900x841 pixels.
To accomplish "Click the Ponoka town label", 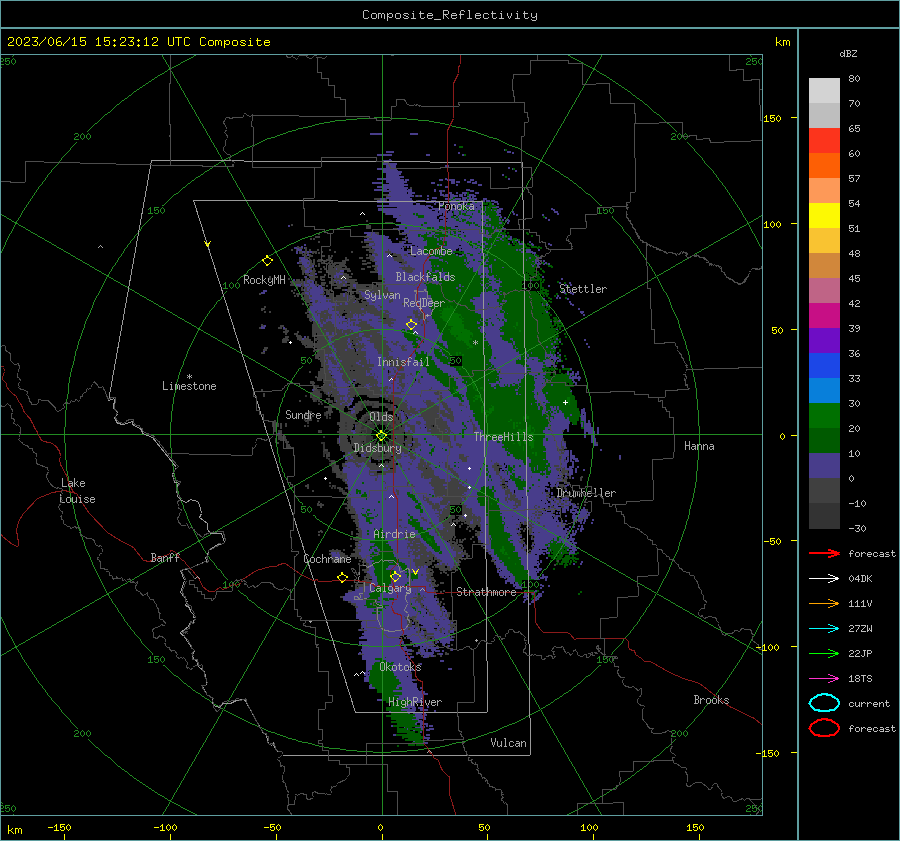I will click(456, 206).
